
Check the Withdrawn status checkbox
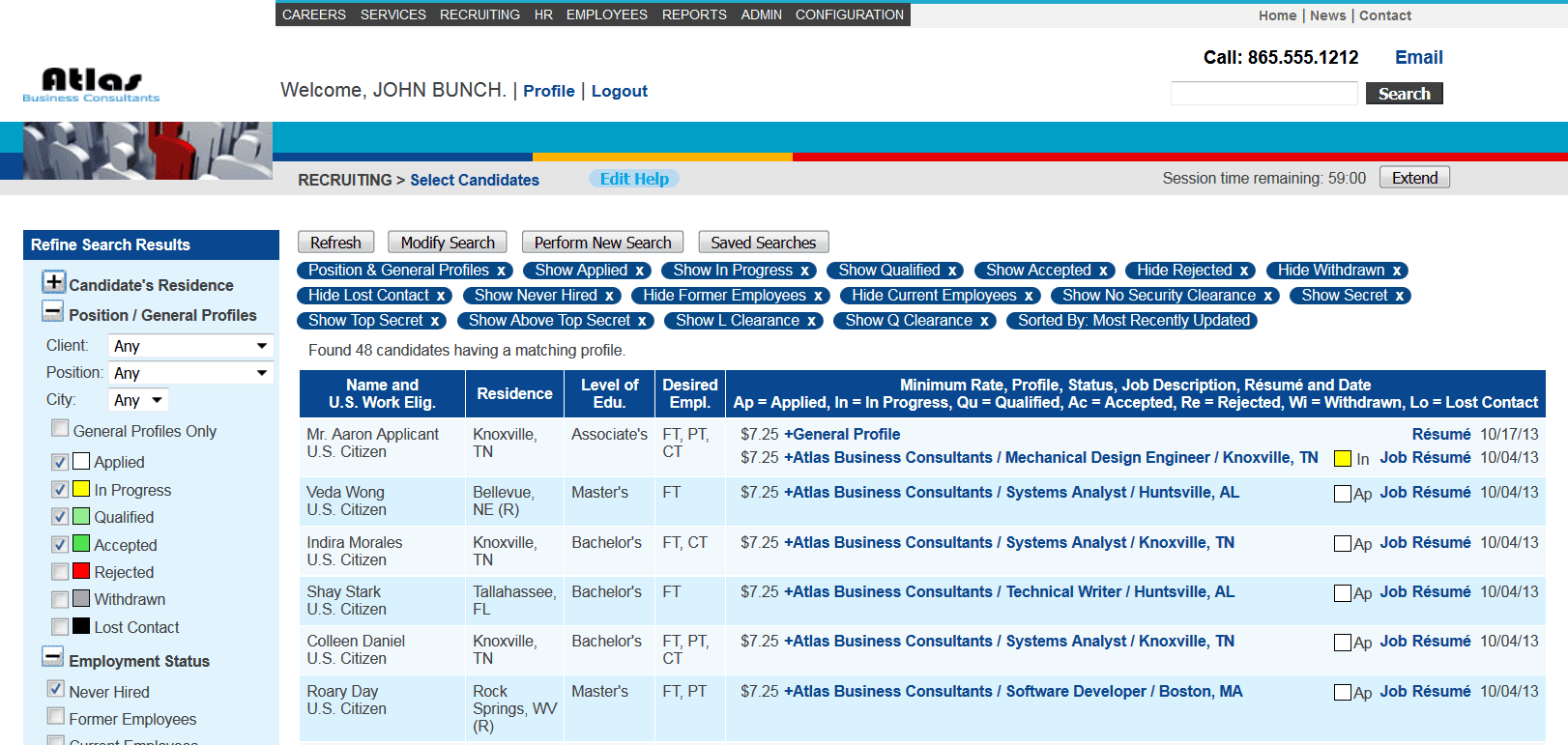pyautogui.click(x=60, y=599)
